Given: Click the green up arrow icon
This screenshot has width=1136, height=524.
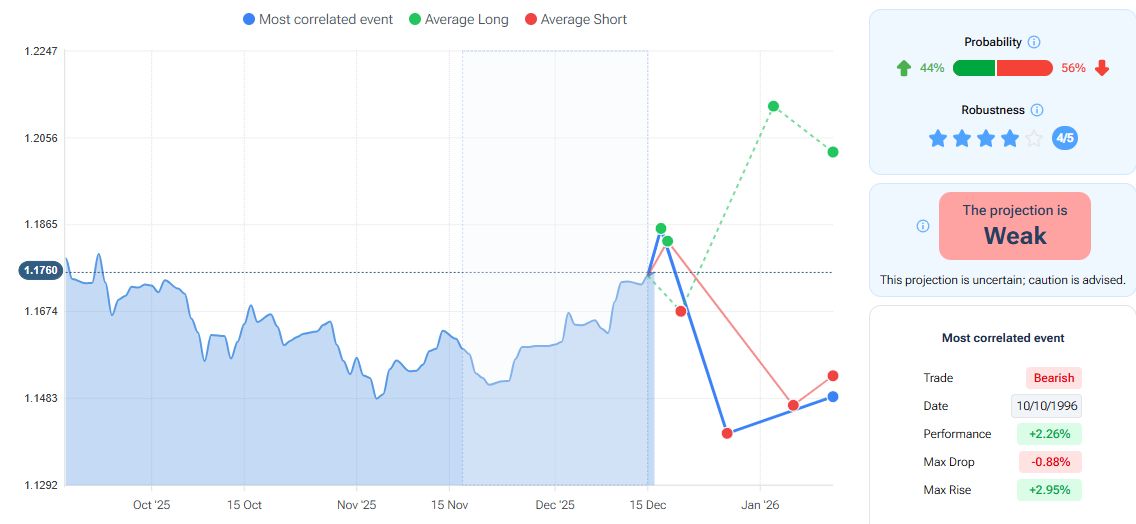Looking at the screenshot, I should click(904, 68).
